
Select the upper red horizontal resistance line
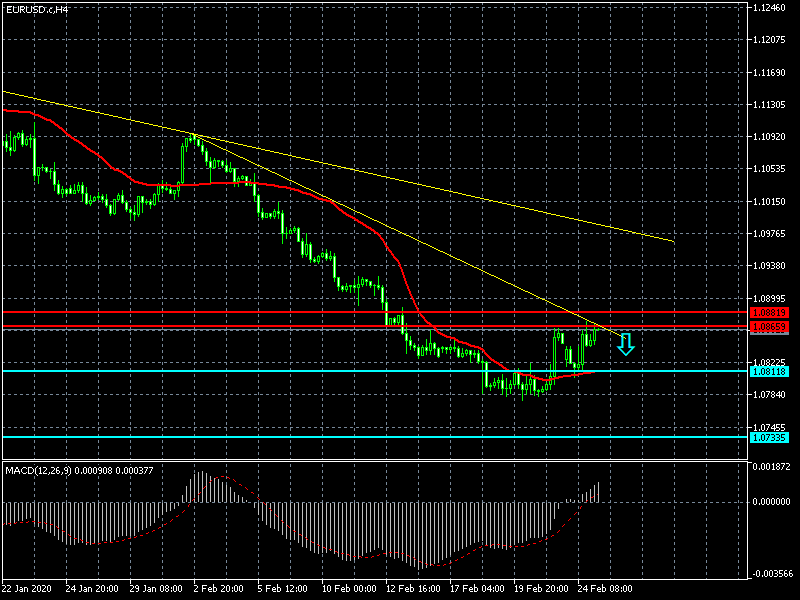[300, 313]
